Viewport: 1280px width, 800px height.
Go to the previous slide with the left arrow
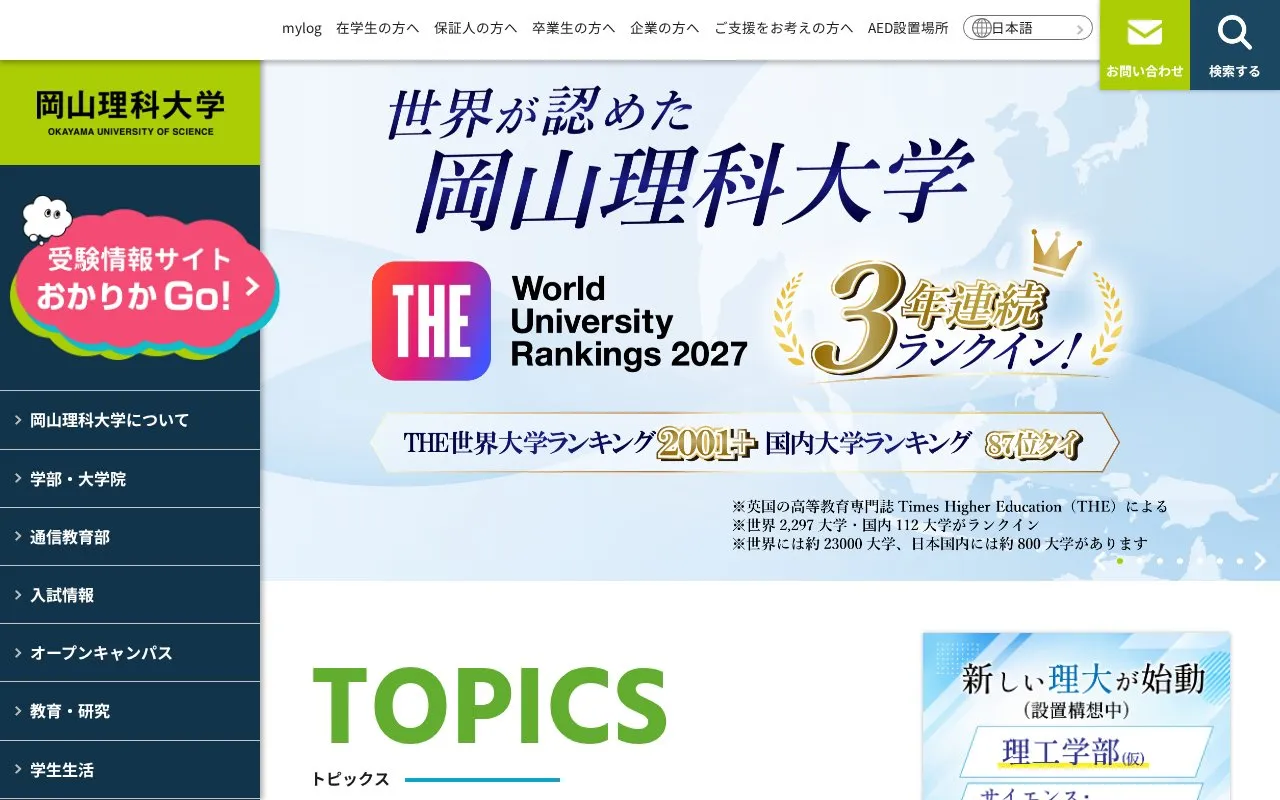point(1100,561)
